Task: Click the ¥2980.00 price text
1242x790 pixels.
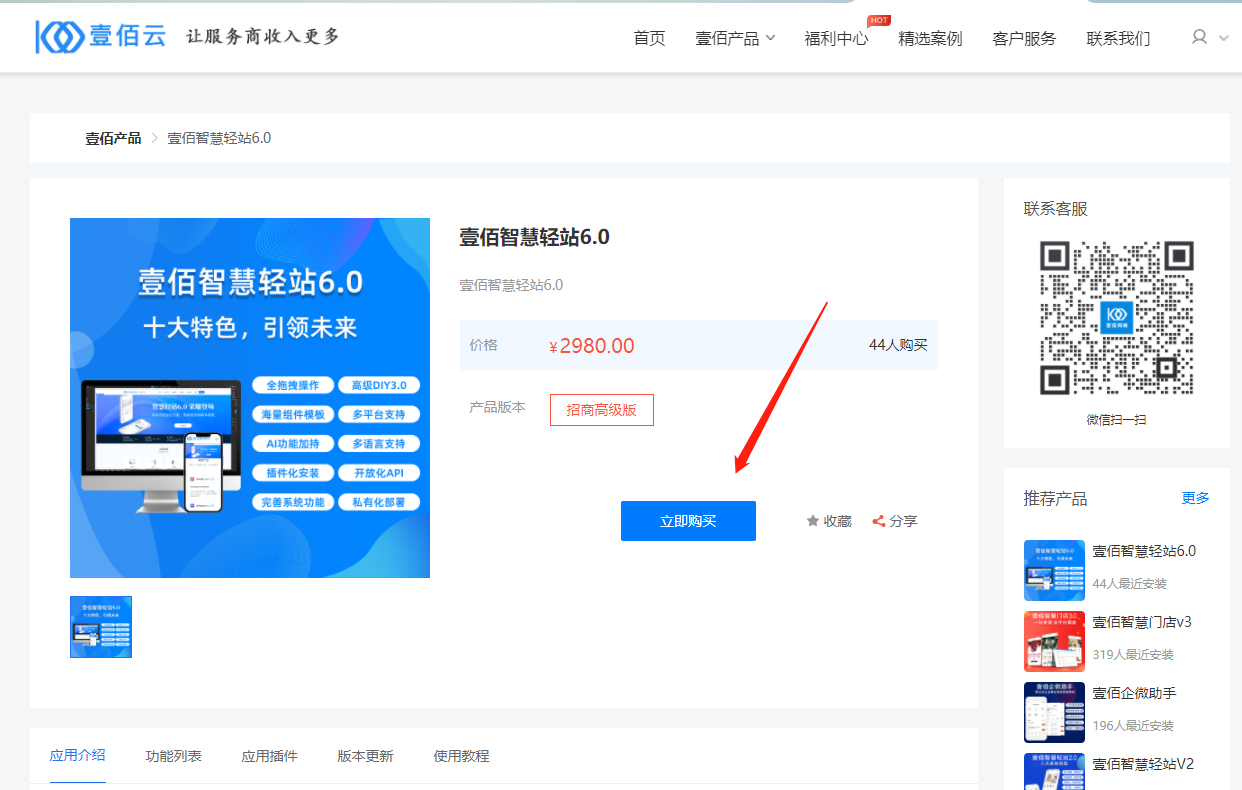Action: pyautogui.click(x=592, y=346)
